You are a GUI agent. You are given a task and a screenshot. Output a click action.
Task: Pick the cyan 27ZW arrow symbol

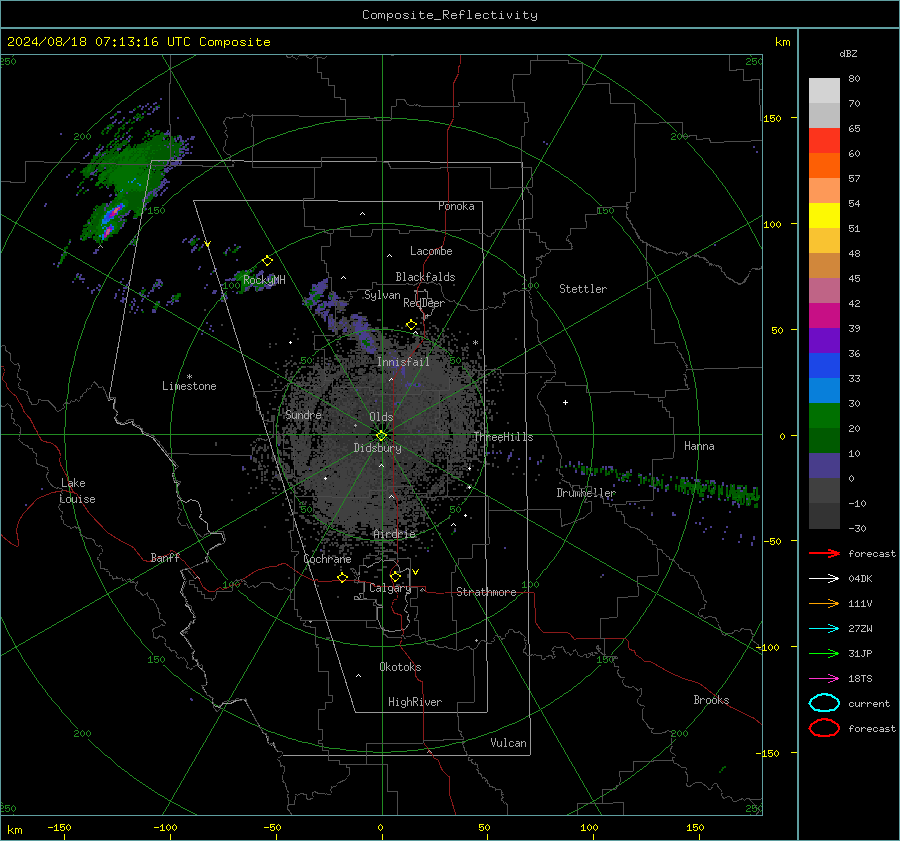point(824,629)
